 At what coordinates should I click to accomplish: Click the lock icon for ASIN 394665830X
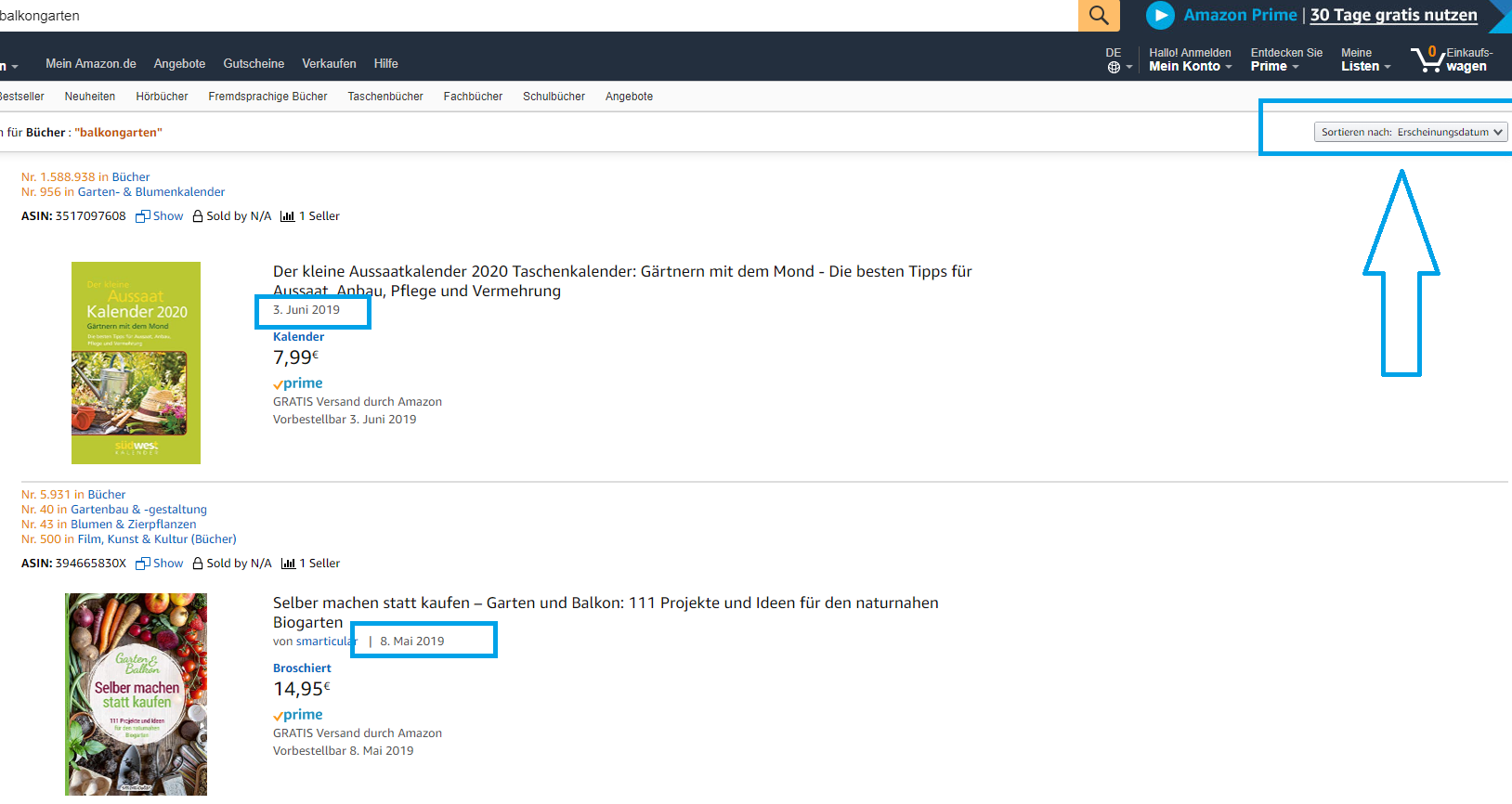coord(198,564)
